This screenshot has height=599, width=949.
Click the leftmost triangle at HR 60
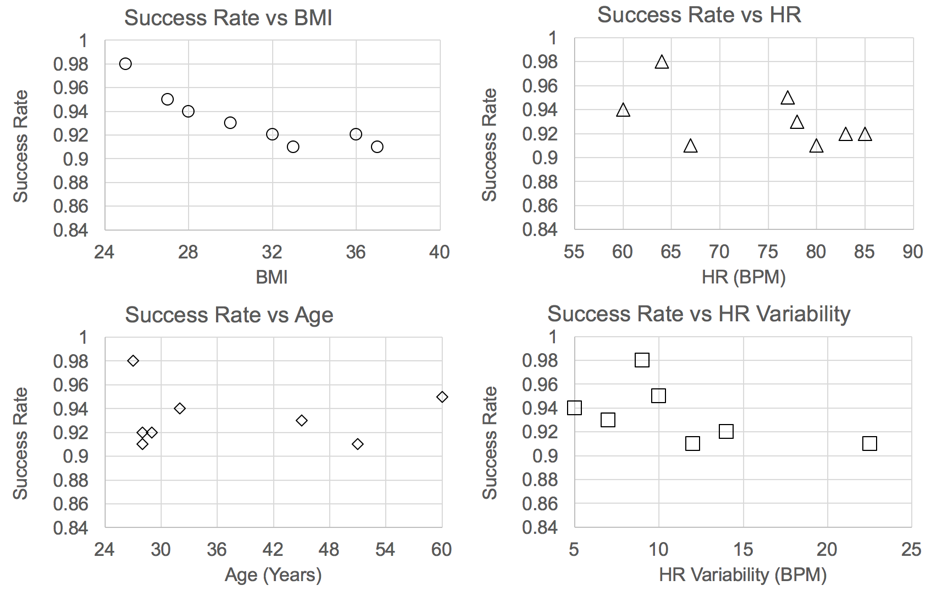pyautogui.click(x=623, y=110)
